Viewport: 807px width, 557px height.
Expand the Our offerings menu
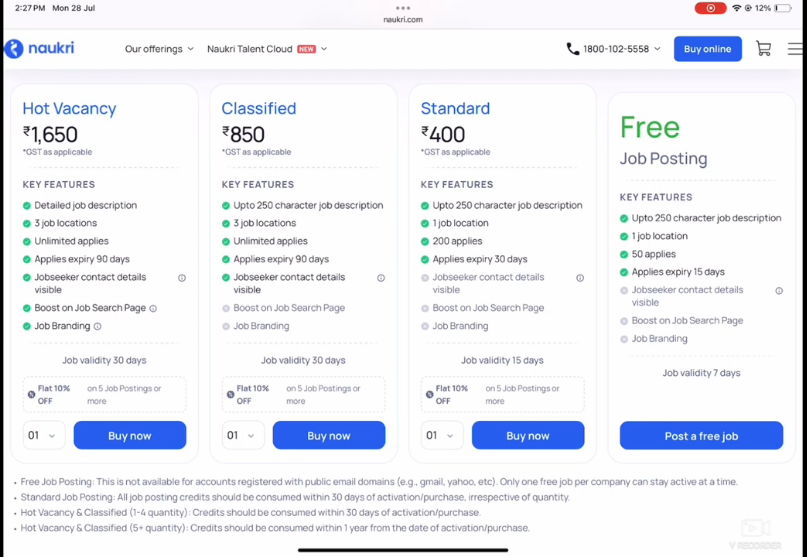pos(159,49)
